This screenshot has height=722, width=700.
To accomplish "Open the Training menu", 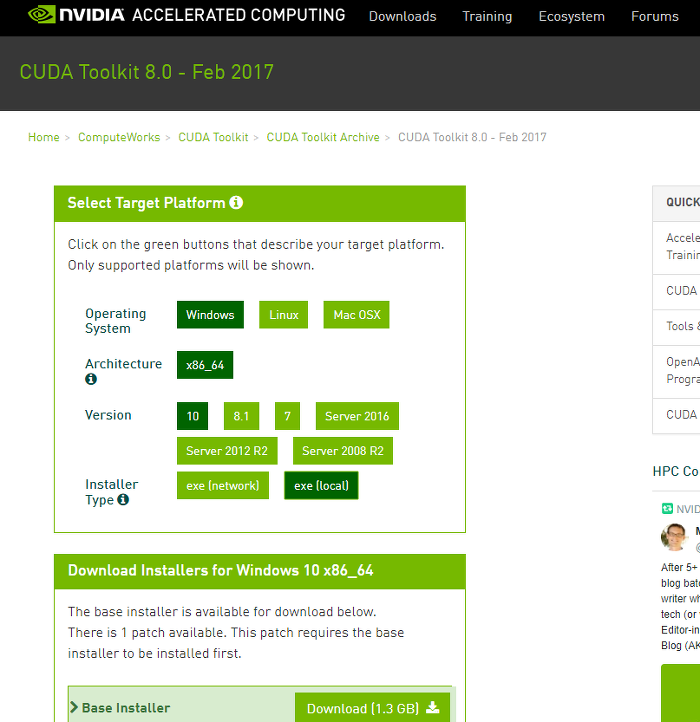I will pos(487,17).
